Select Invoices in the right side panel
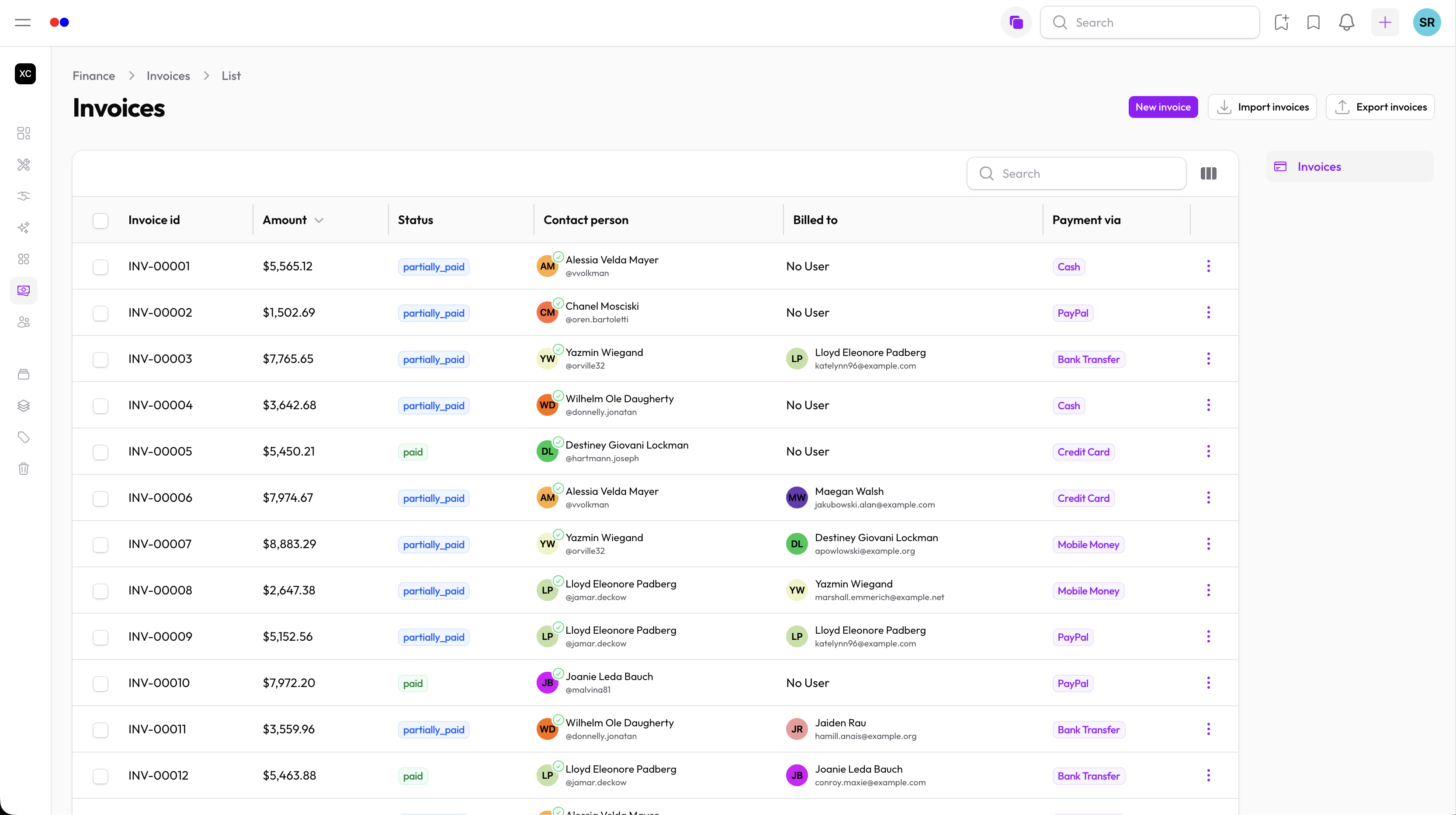This screenshot has width=1456, height=815. [x=1350, y=166]
